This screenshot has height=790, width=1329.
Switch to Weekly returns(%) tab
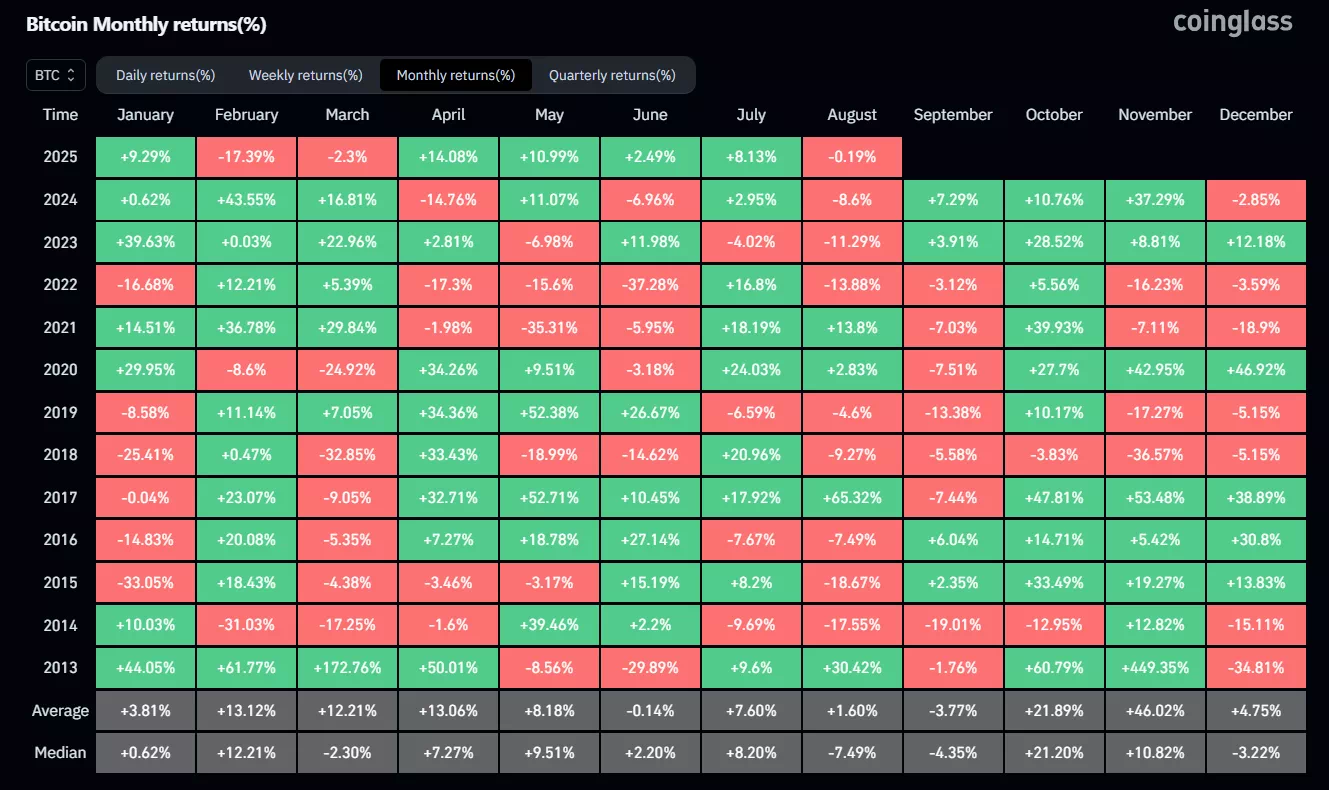[305, 75]
